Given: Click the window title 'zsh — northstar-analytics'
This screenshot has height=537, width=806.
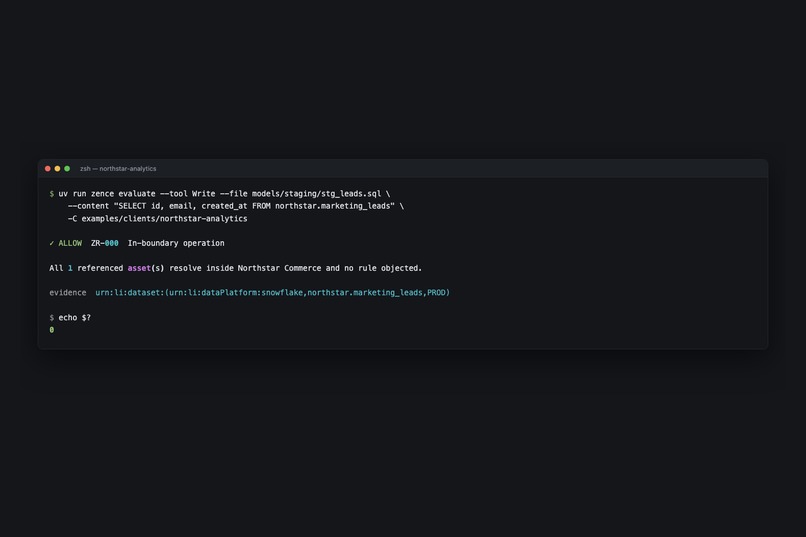Looking at the screenshot, I should click(x=118, y=169).
